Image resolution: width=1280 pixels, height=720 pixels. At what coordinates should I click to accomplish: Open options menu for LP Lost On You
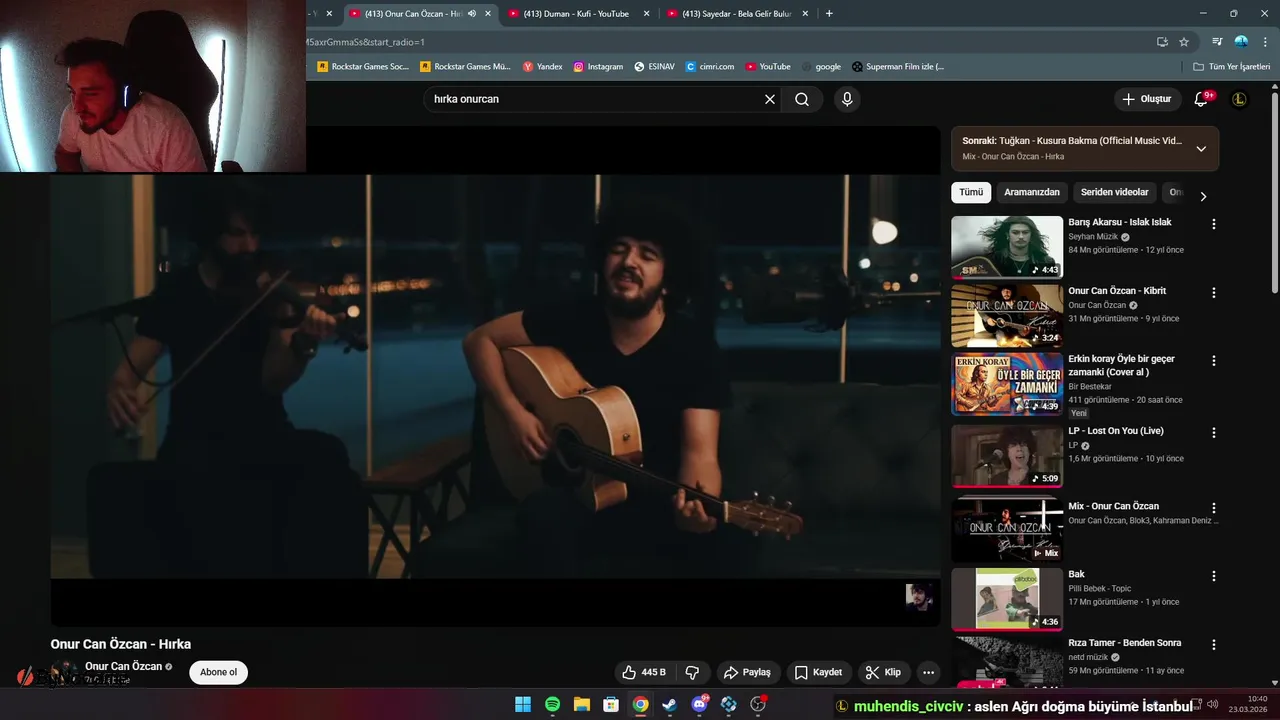1214,433
